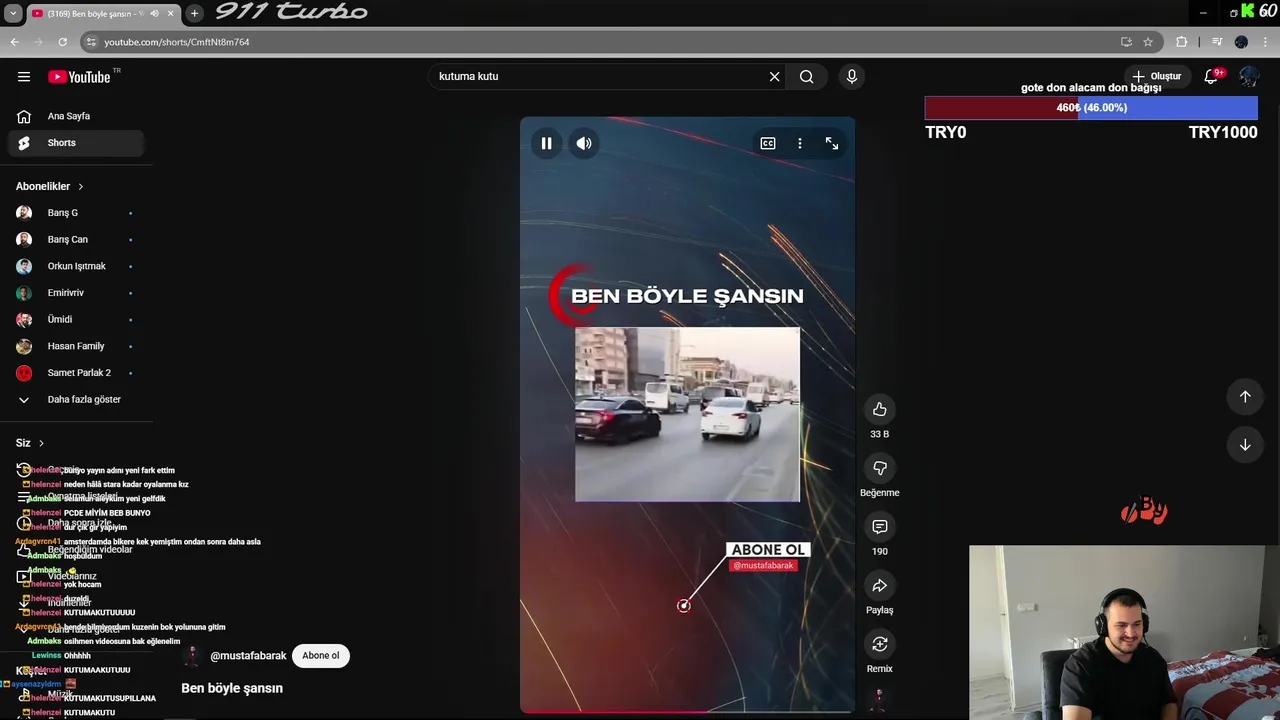Install app icon in address bar
The image size is (1280, 720).
coord(1126,42)
